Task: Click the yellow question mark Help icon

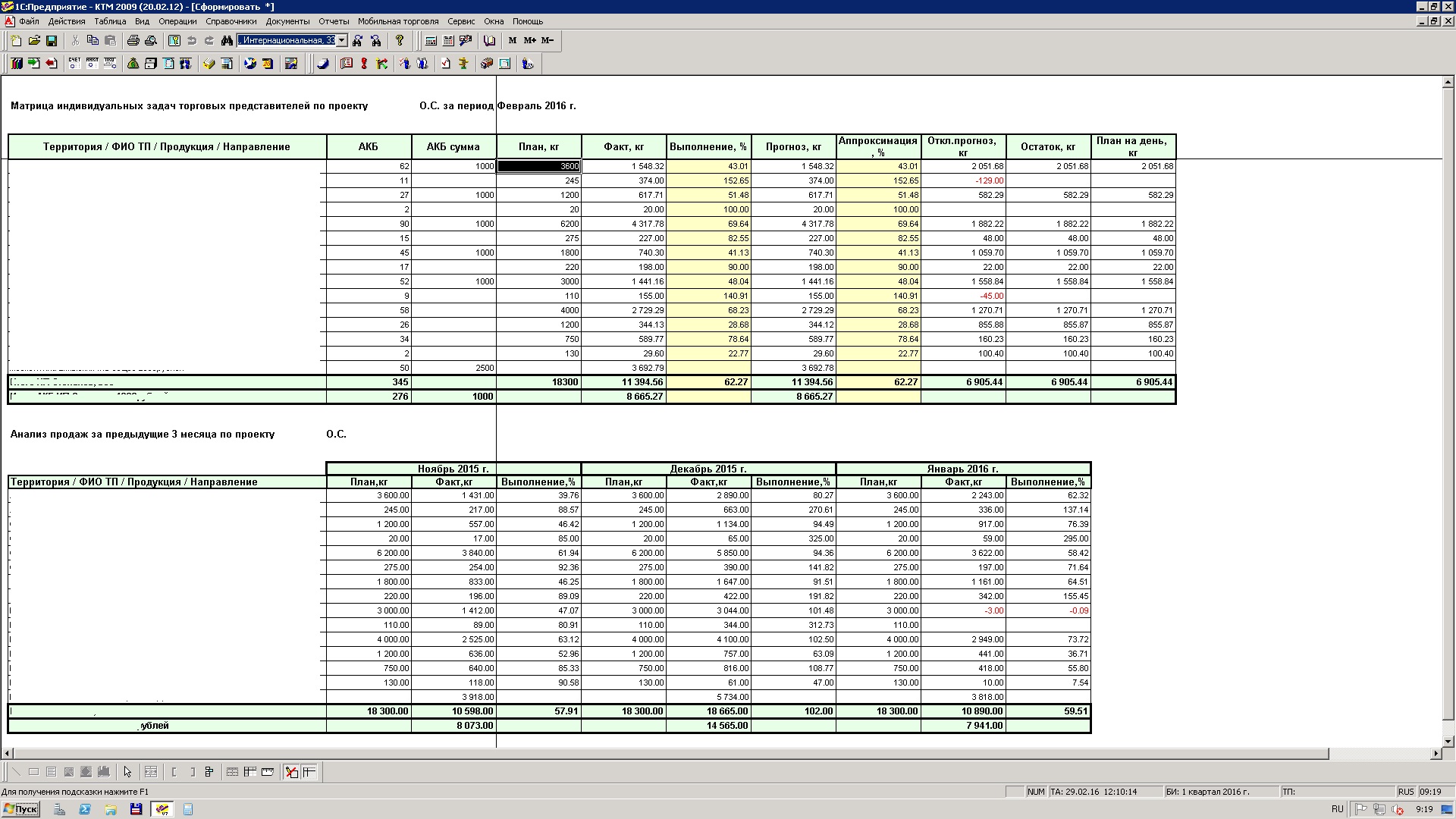Action: (400, 41)
